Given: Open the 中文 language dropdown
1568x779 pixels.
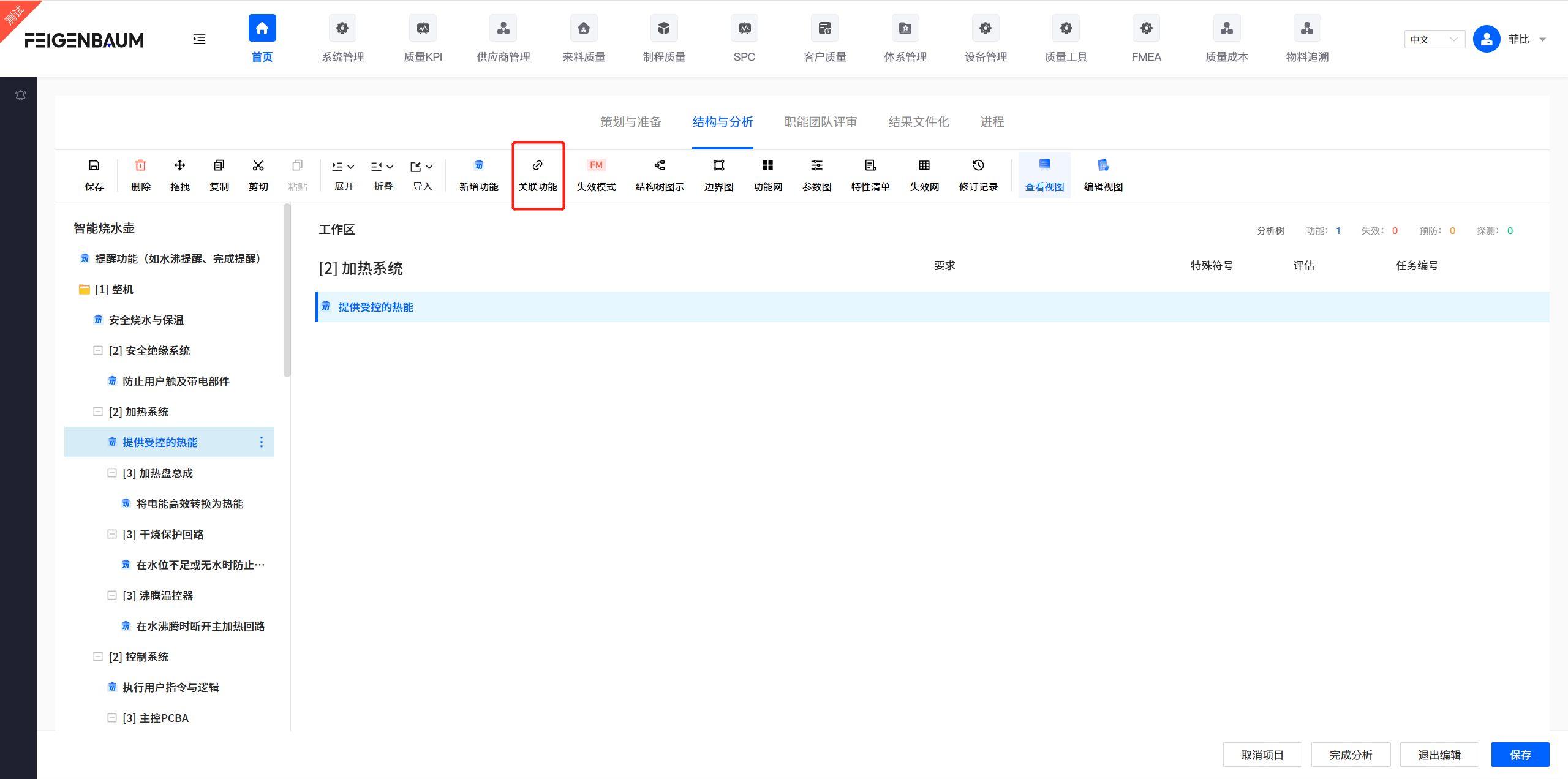Looking at the screenshot, I should click(1433, 39).
